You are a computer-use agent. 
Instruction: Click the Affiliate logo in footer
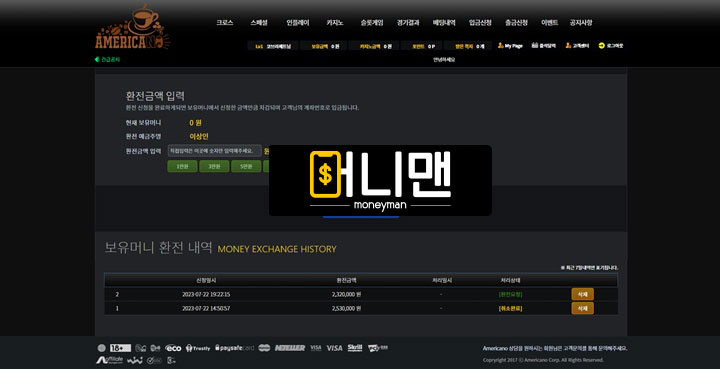point(109,360)
